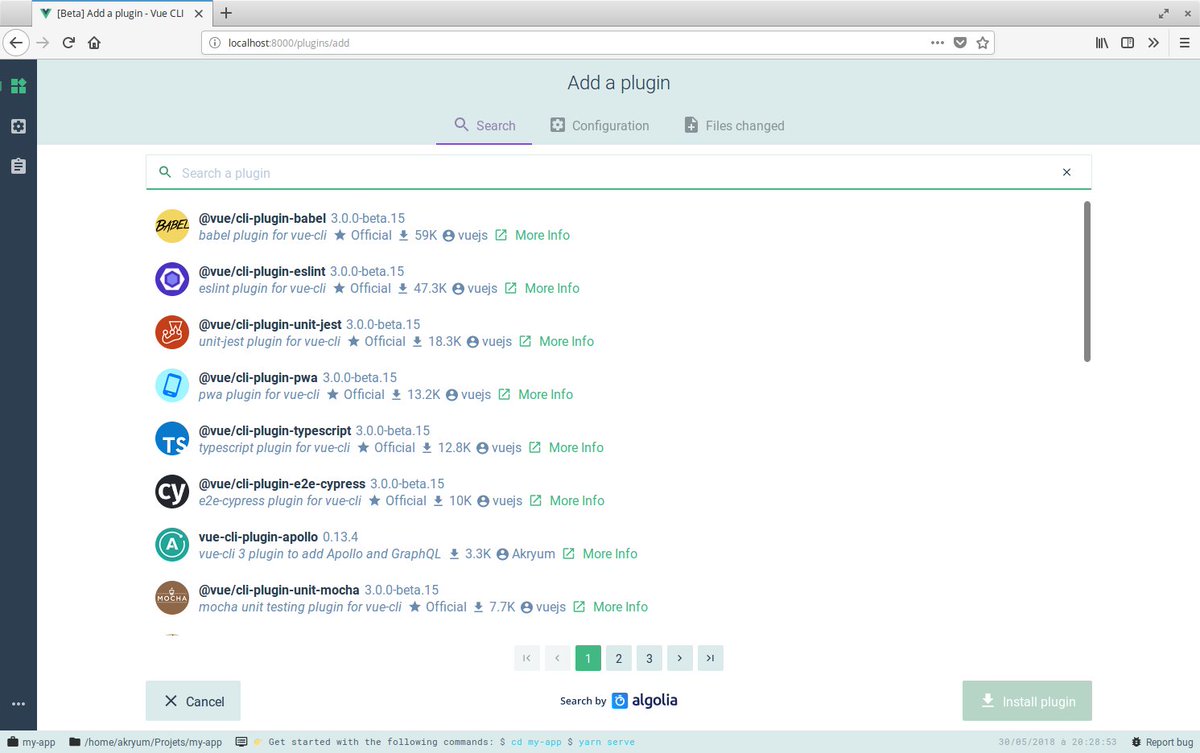Reload the page in browser
The width and height of the screenshot is (1200, 753).
coord(69,43)
